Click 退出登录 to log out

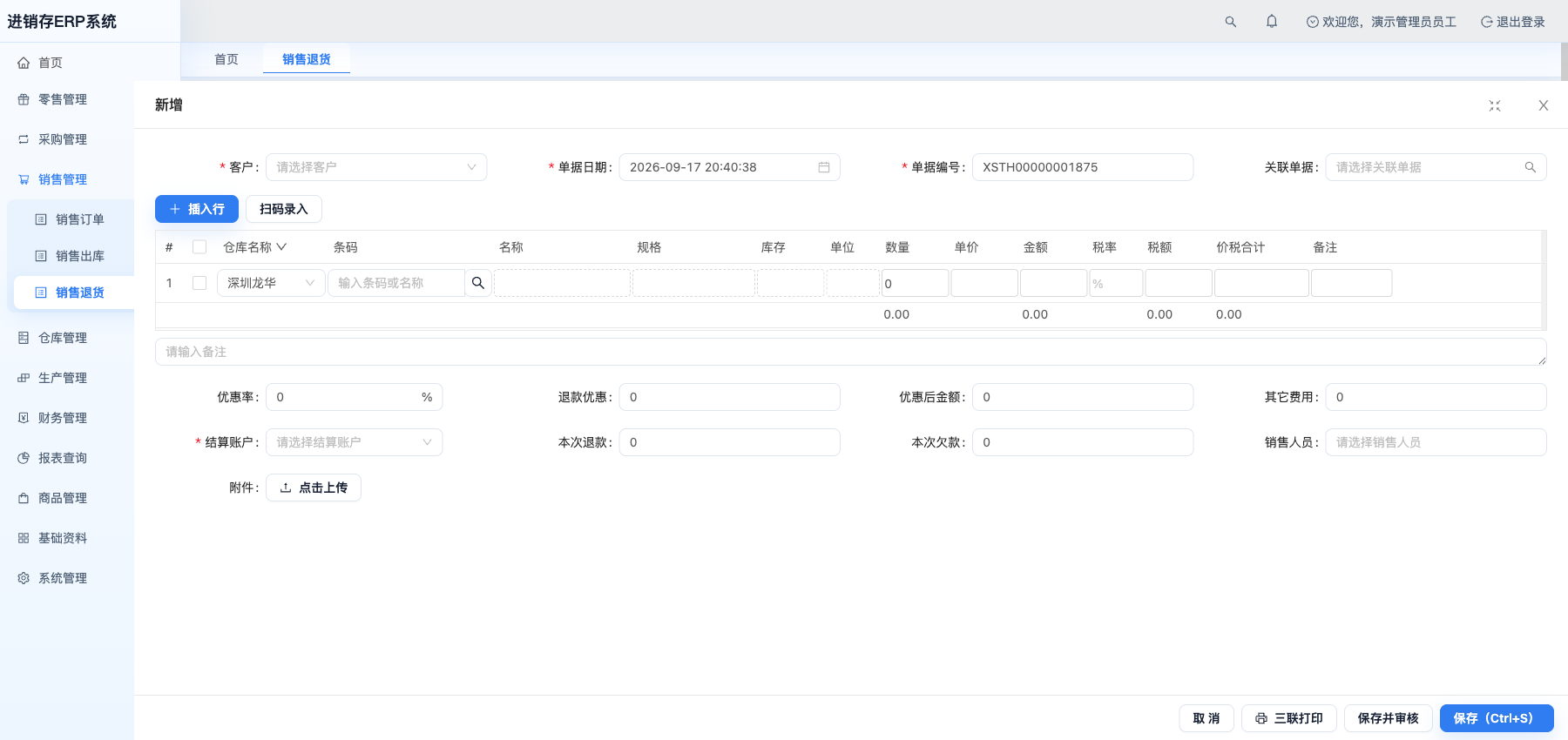tap(1513, 22)
